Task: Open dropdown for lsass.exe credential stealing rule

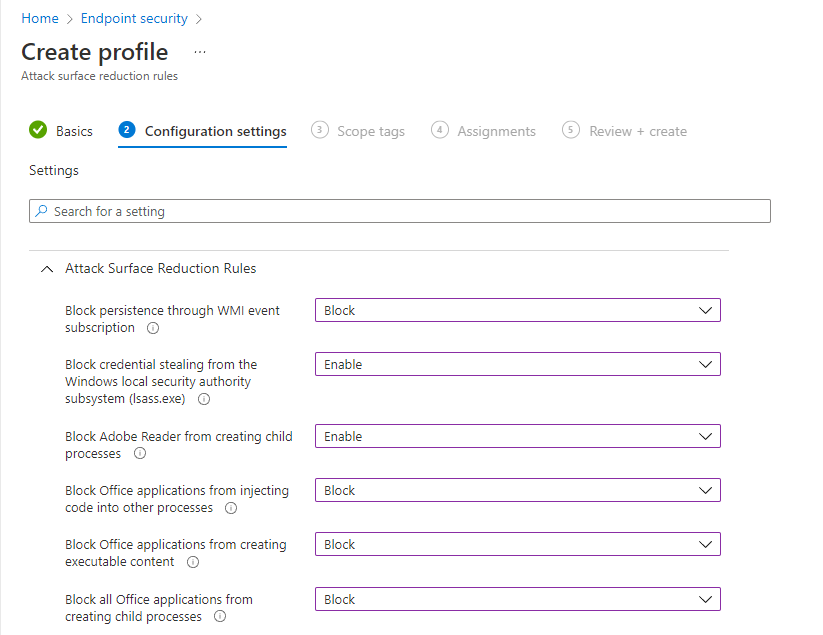Action: click(x=518, y=364)
